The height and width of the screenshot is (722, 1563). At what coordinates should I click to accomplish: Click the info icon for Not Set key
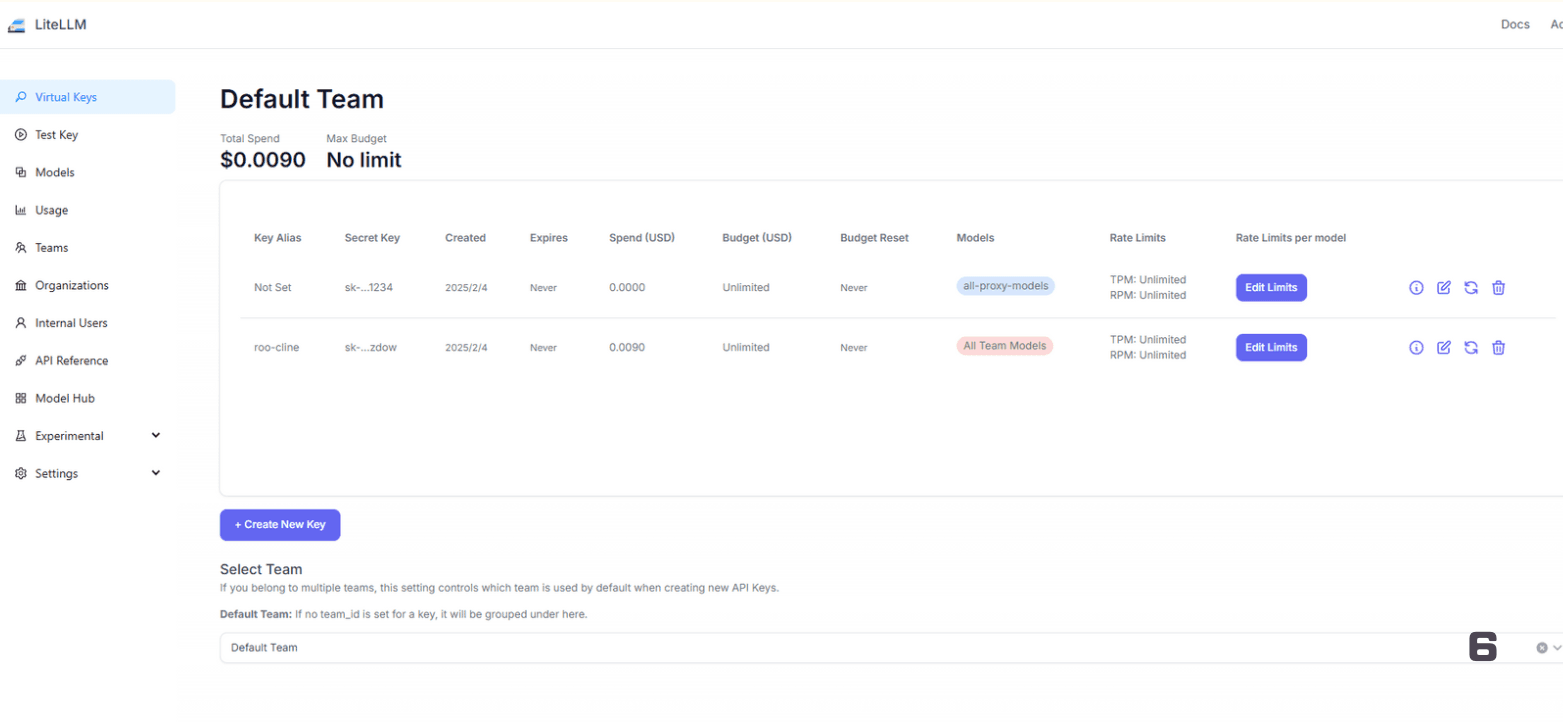pos(1416,288)
